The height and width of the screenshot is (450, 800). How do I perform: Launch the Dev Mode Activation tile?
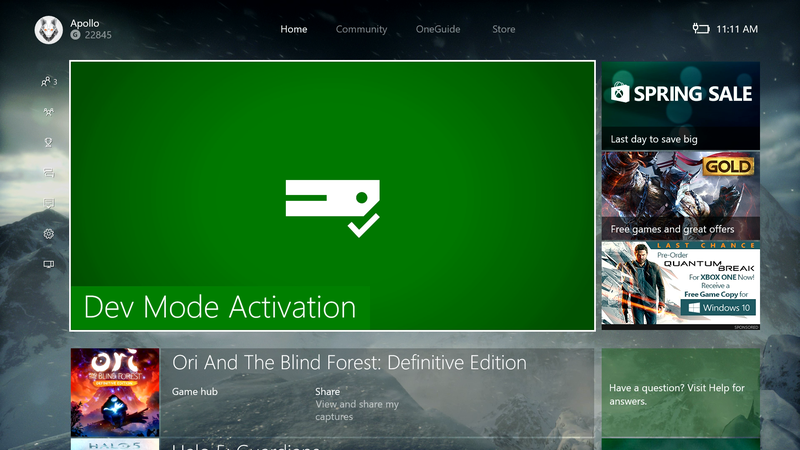click(x=332, y=196)
